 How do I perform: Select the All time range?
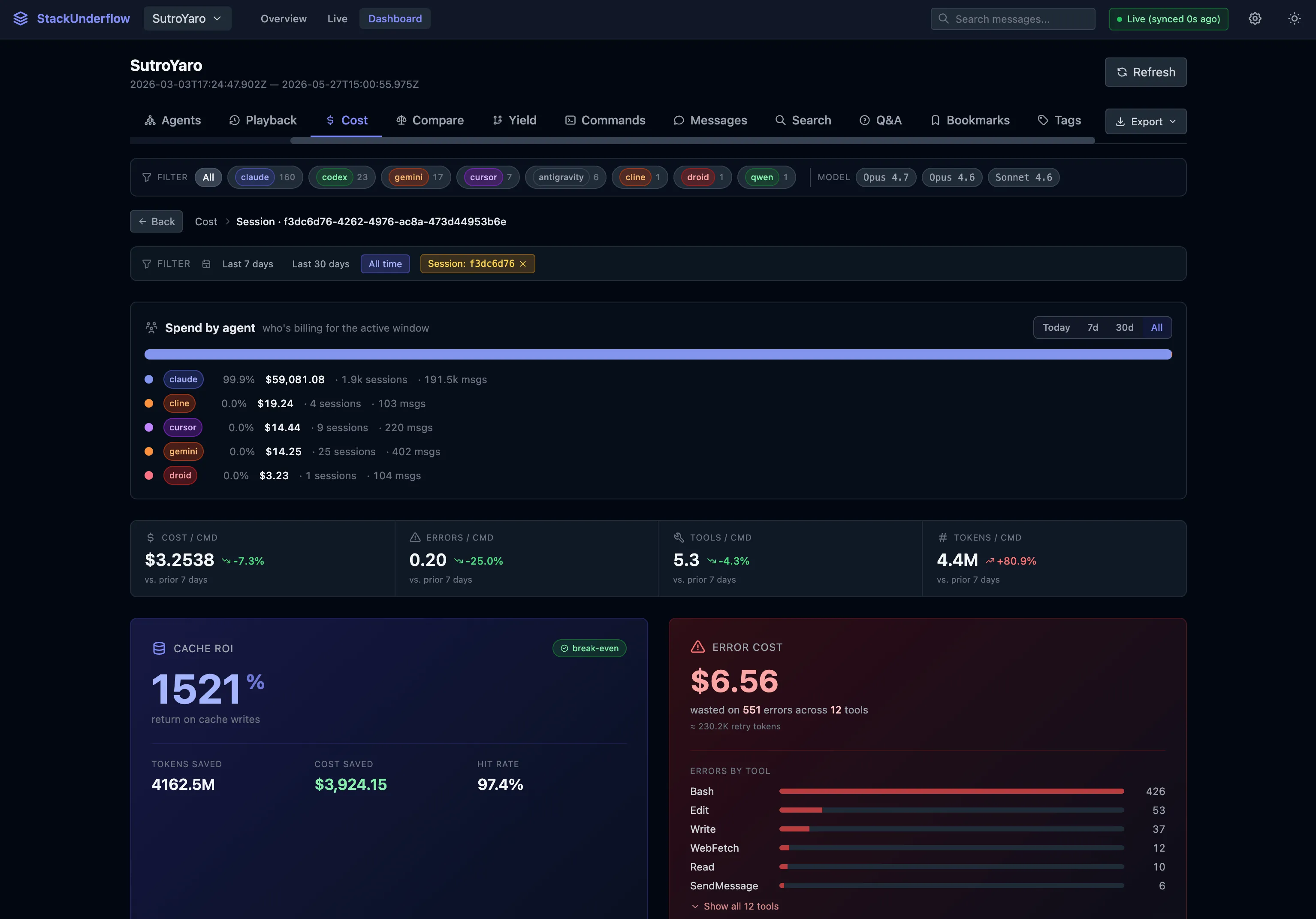click(x=385, y=264)
